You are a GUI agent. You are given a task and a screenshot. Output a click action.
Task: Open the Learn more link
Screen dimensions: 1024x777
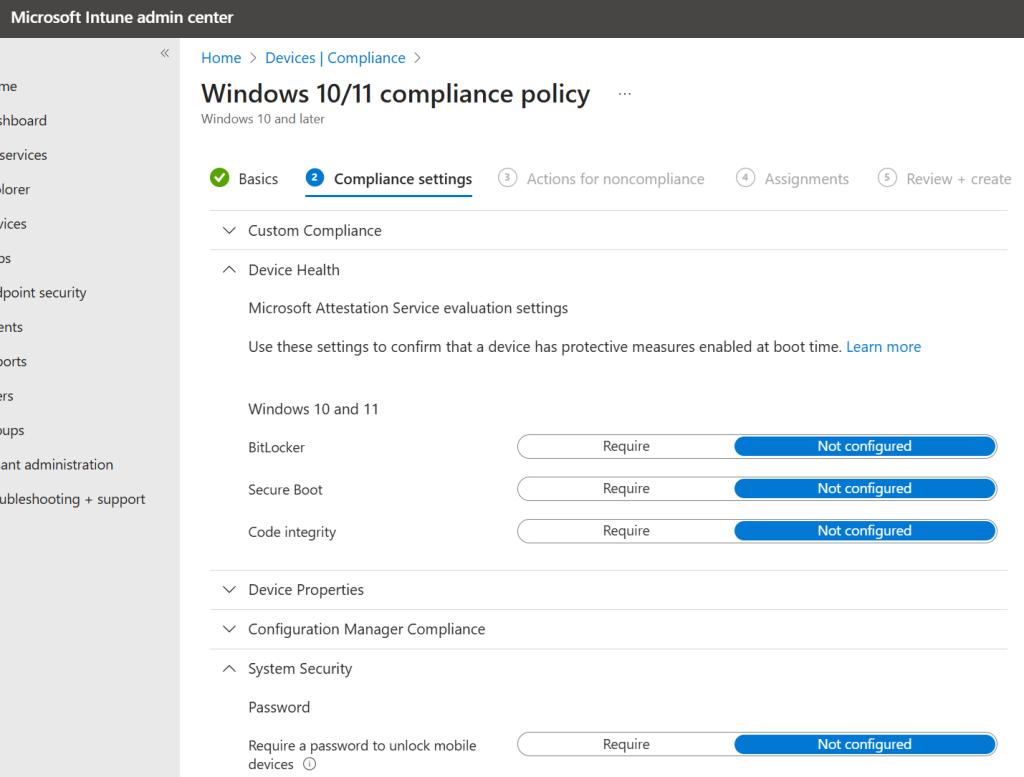883,347
